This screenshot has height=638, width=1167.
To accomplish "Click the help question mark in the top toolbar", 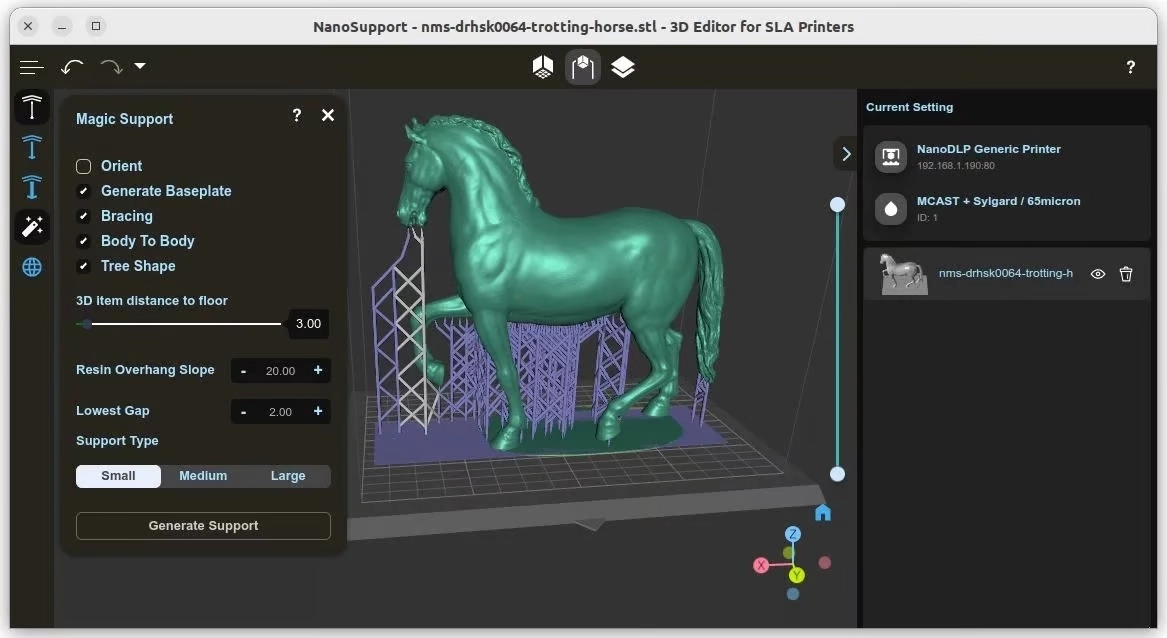I will (1131, 67).
